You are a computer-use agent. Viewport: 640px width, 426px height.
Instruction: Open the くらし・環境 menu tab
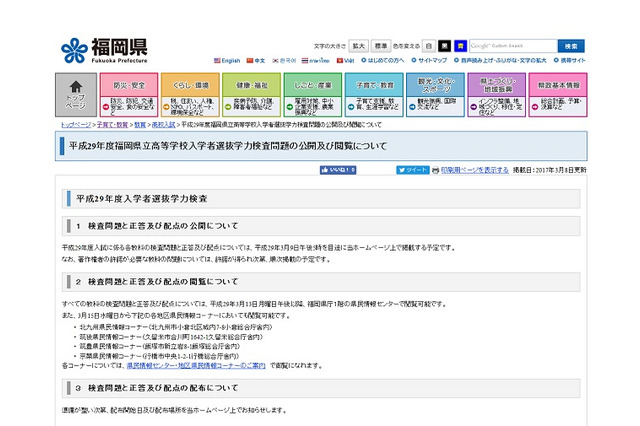(x=190, y=85)
